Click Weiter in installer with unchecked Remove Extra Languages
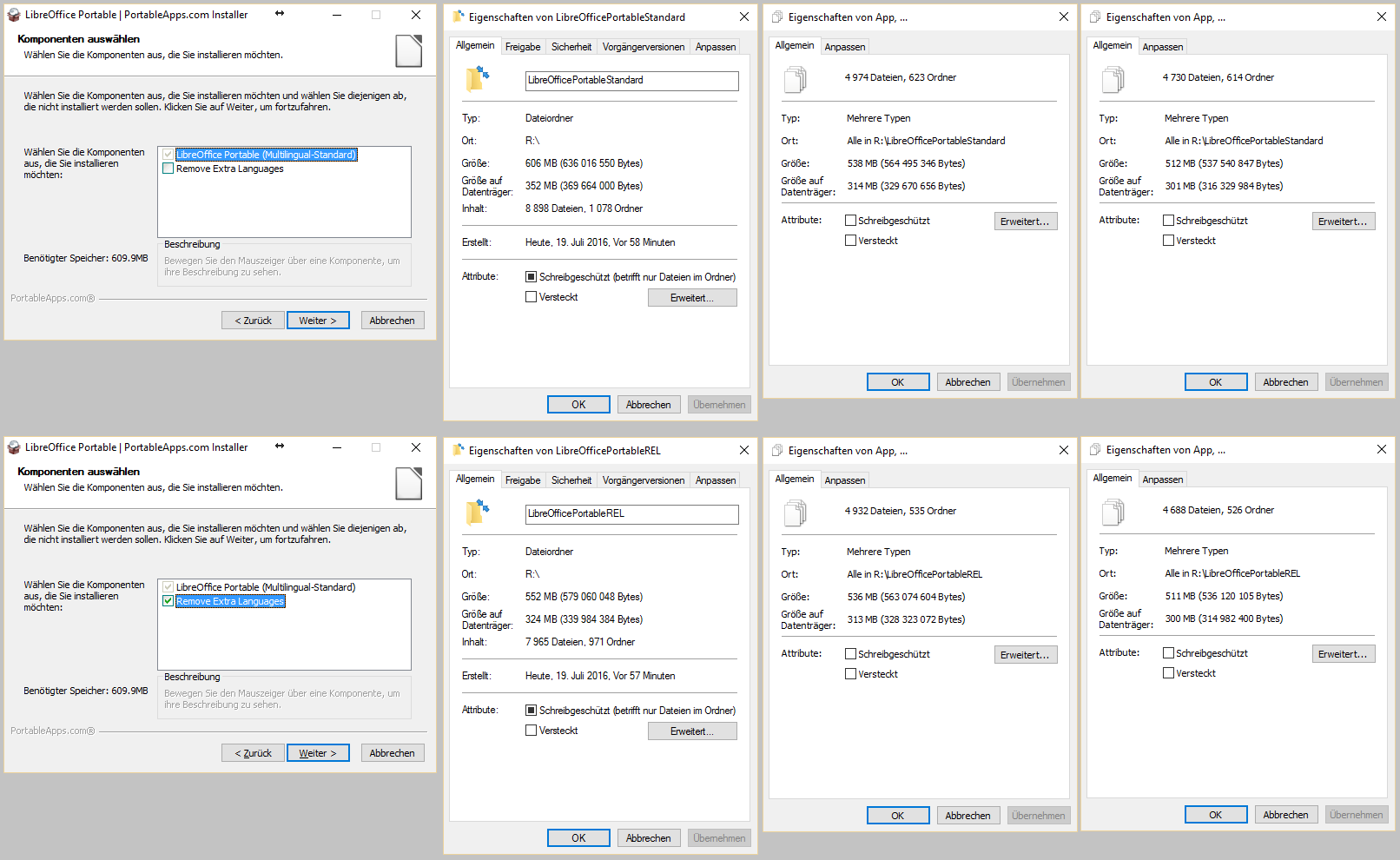 coord(318,321)
